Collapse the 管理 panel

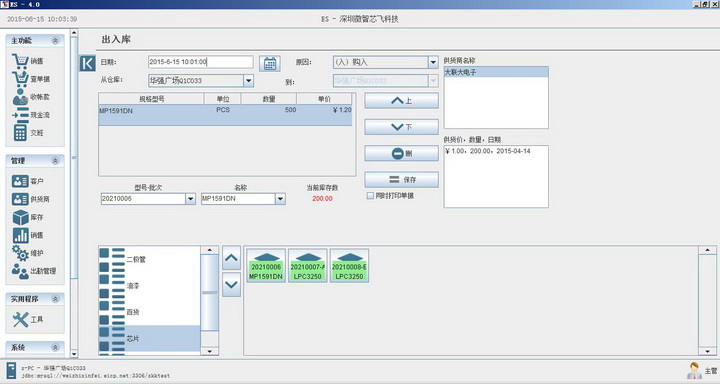(x=56, y=161)
